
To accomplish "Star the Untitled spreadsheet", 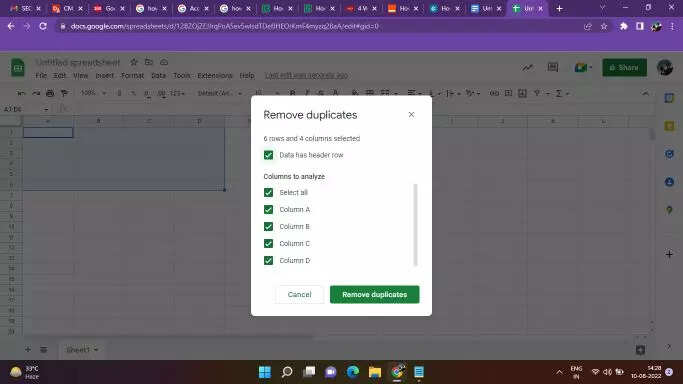I will 134,62.
